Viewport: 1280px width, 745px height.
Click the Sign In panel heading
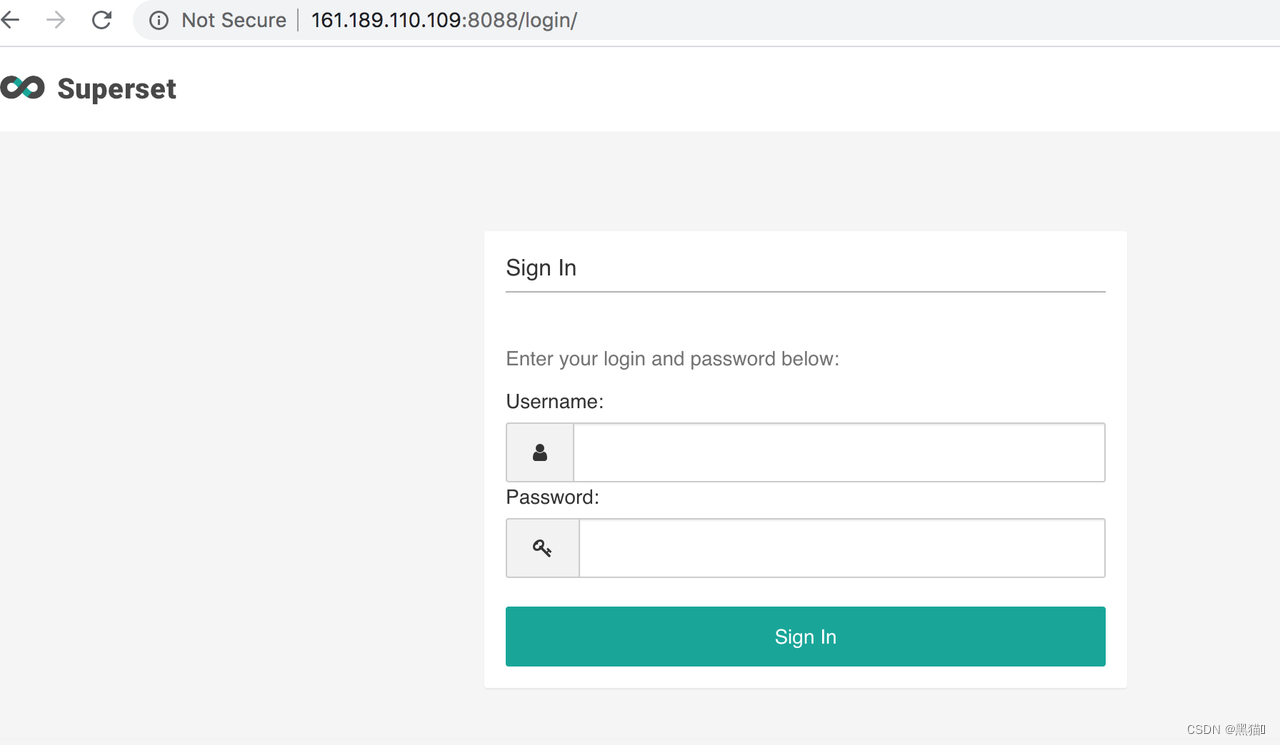(541, 268)
